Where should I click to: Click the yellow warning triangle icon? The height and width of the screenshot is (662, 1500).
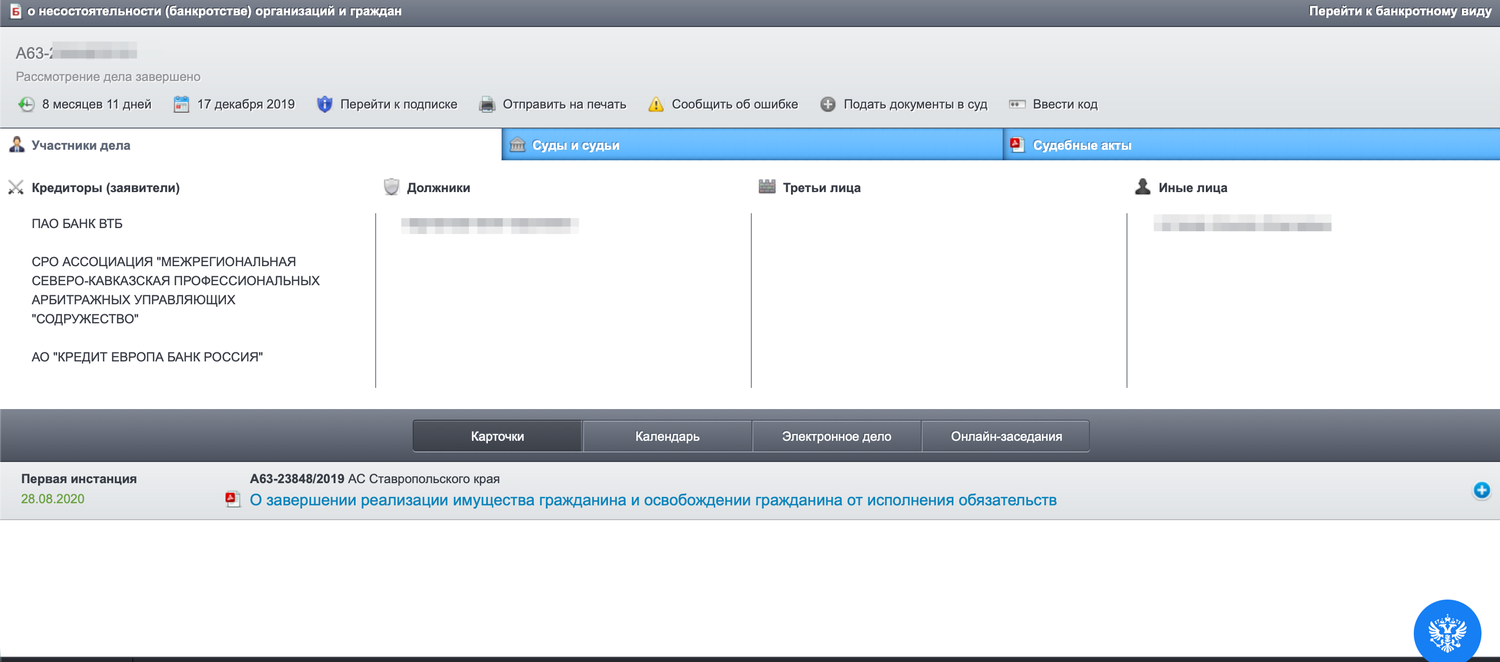point(656,104)
